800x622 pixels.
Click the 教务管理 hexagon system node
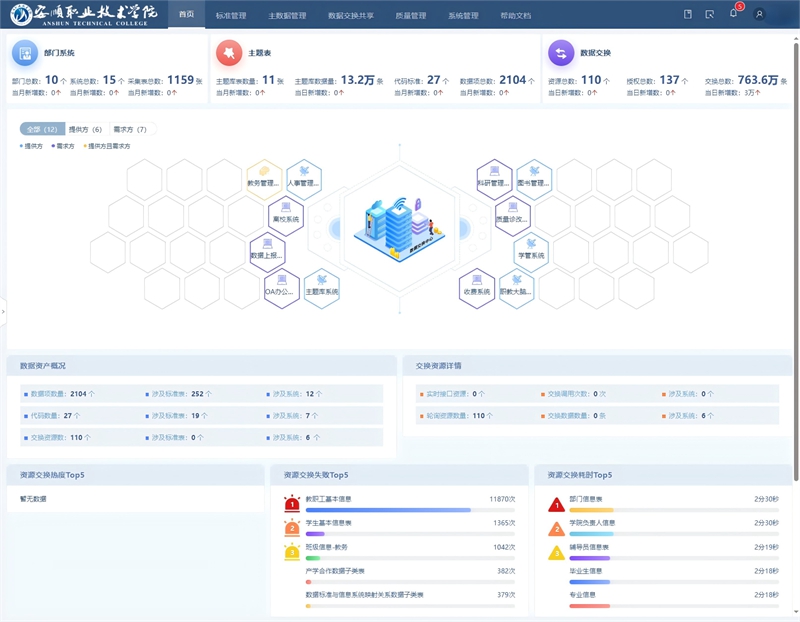pyautogui.click(x=263, y=179)
